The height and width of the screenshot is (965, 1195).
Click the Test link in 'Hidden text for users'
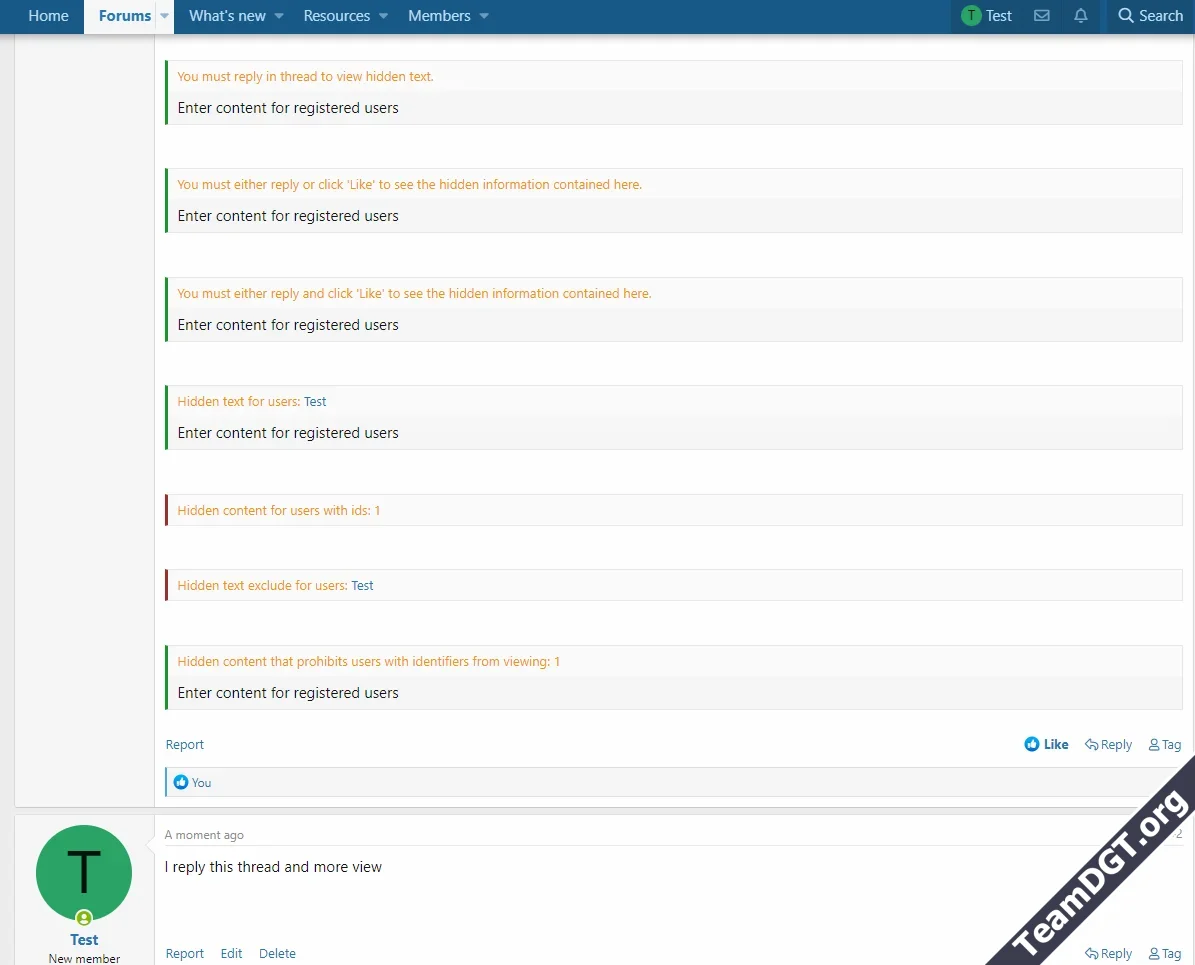click(315, 401)
